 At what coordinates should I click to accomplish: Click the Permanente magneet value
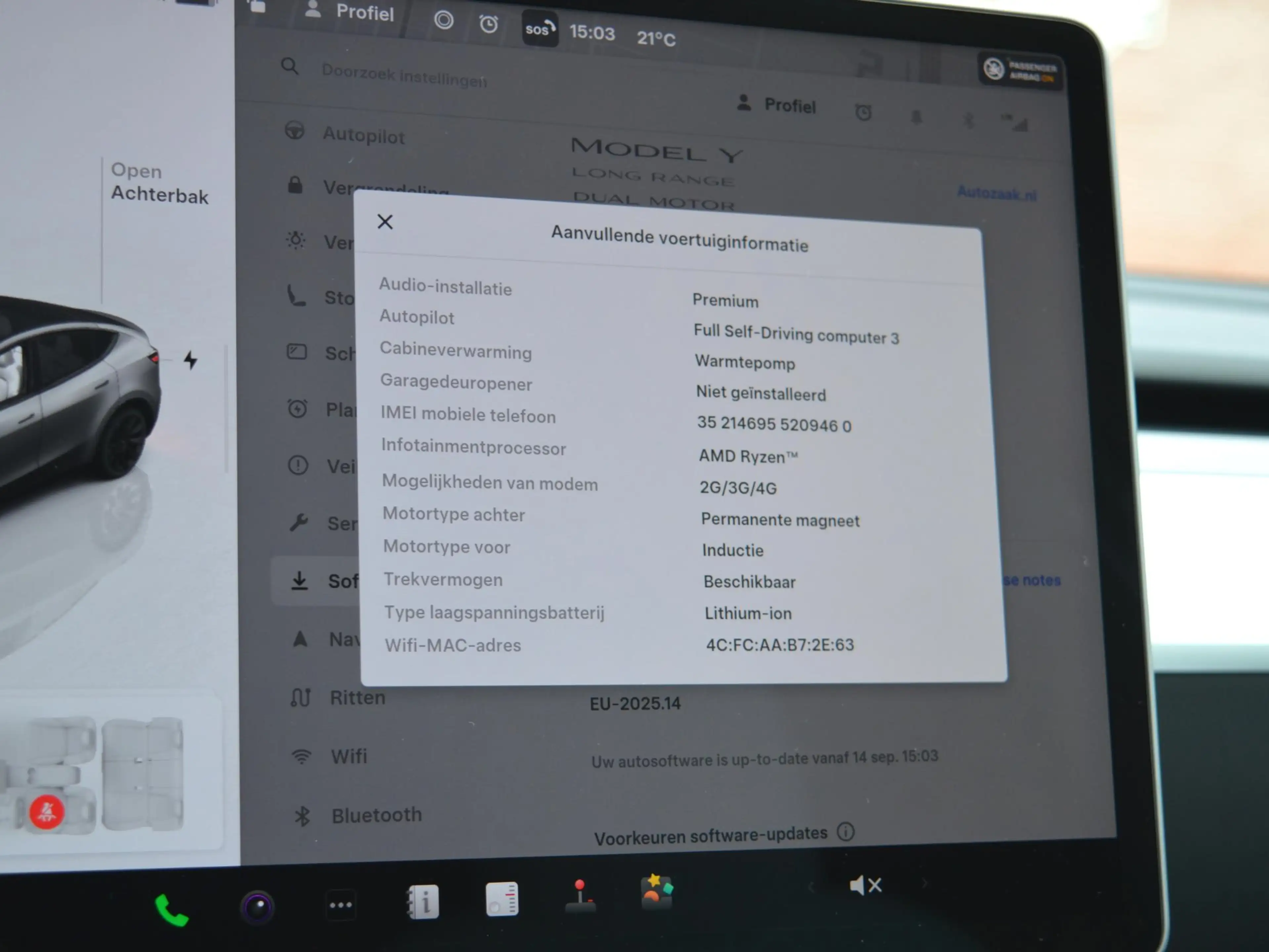[x=780, y=520]
